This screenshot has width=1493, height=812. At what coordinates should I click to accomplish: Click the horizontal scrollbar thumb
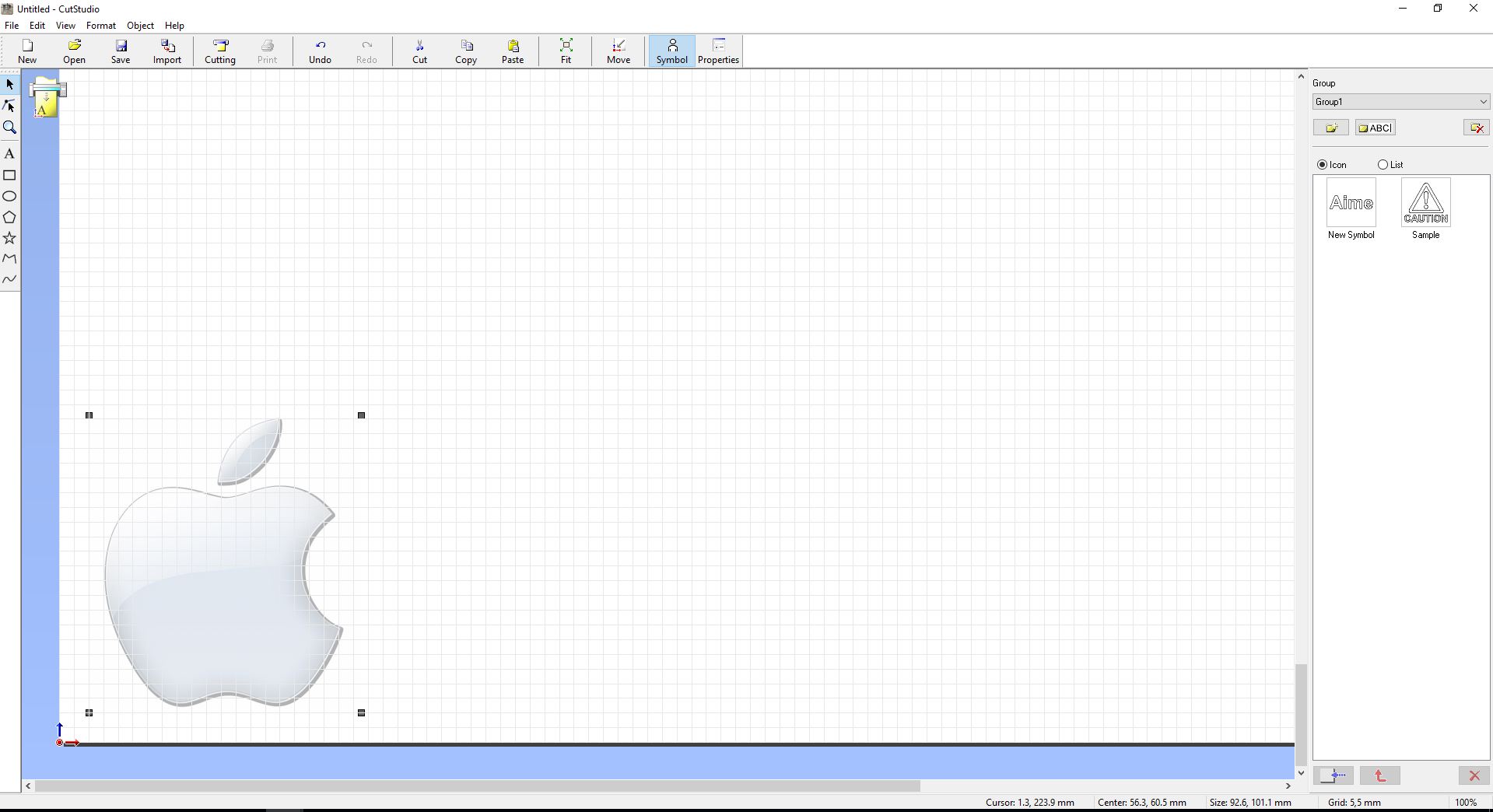click(477, 786)
